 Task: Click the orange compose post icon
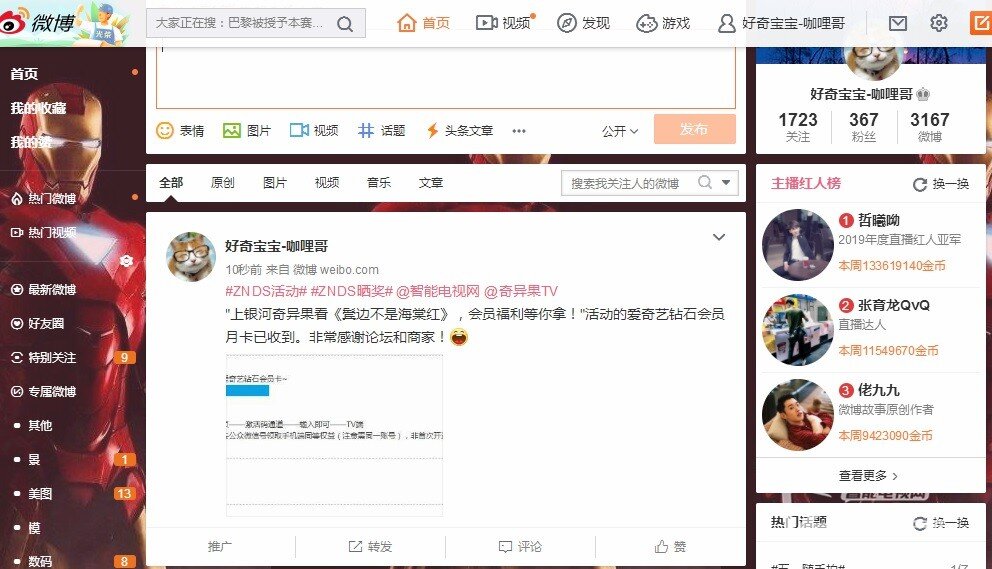(981, 23)
